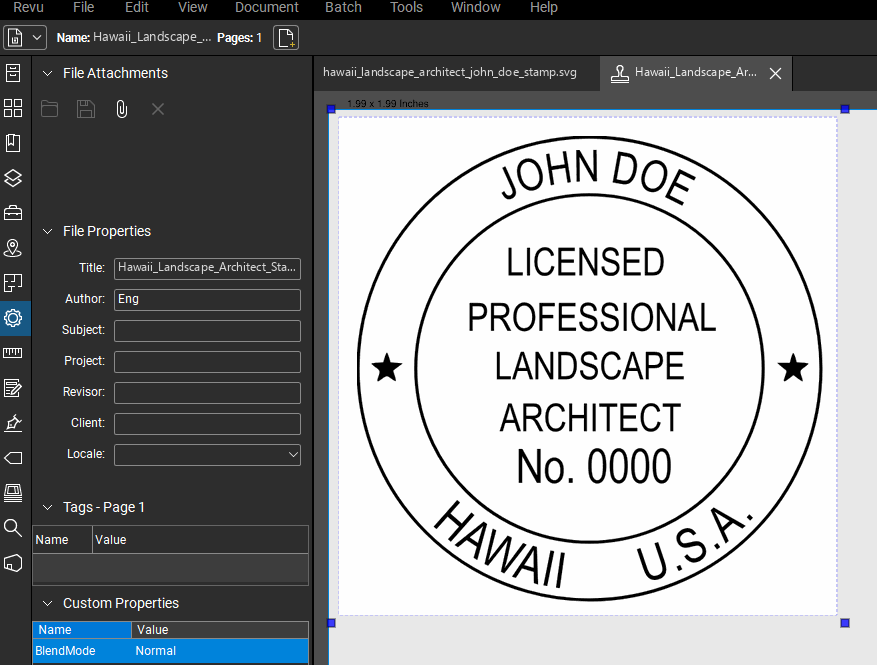Click the Name field in top toolbar
This screenshot has height=665, width=877.
click(x=152, y=37)
